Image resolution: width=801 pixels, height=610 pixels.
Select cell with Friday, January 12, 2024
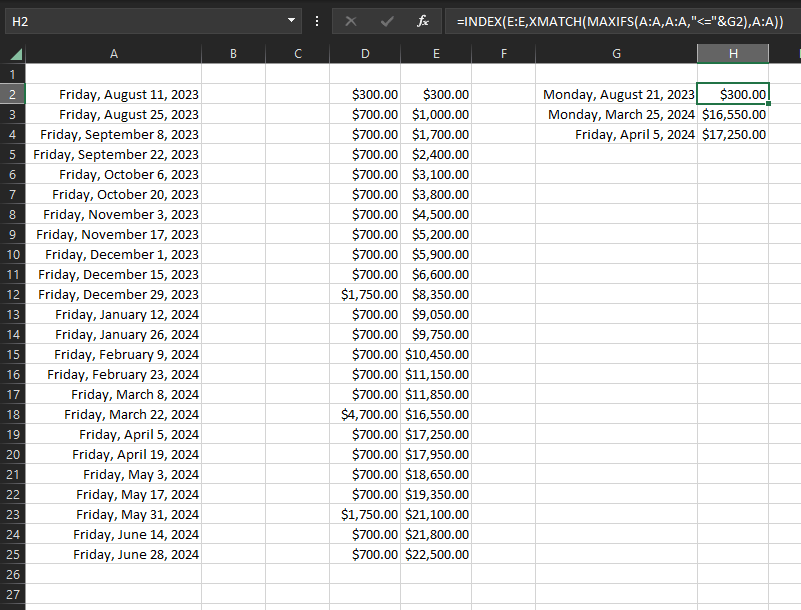(x=113, y=315)
